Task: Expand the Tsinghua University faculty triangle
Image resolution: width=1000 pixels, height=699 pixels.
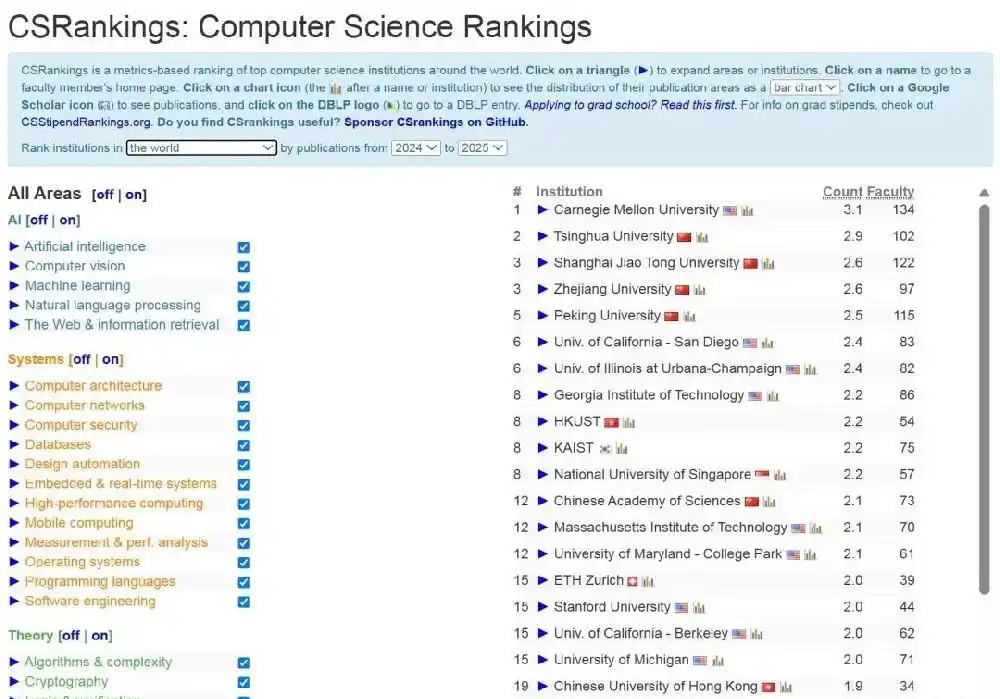Action: pyautogui.click(x=543, y=237)
